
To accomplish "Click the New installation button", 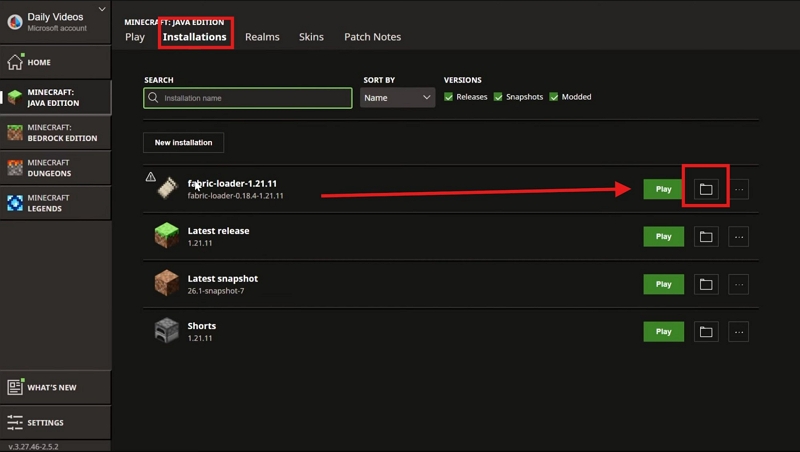I will pos(183,142).
